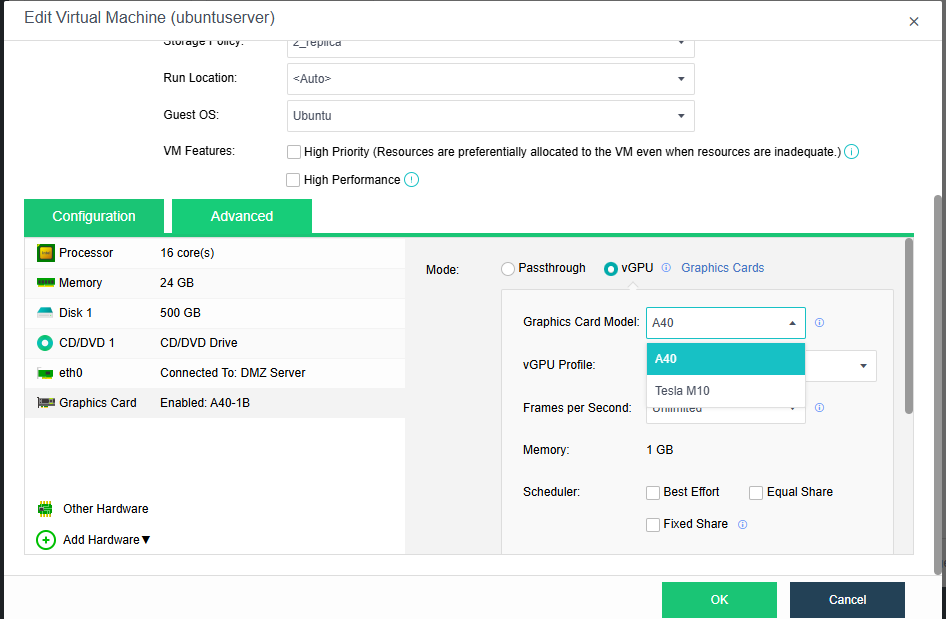Check the Best Effort scheduler option
The width and height of the screenshot is (946, 619).
pos(653,492)
